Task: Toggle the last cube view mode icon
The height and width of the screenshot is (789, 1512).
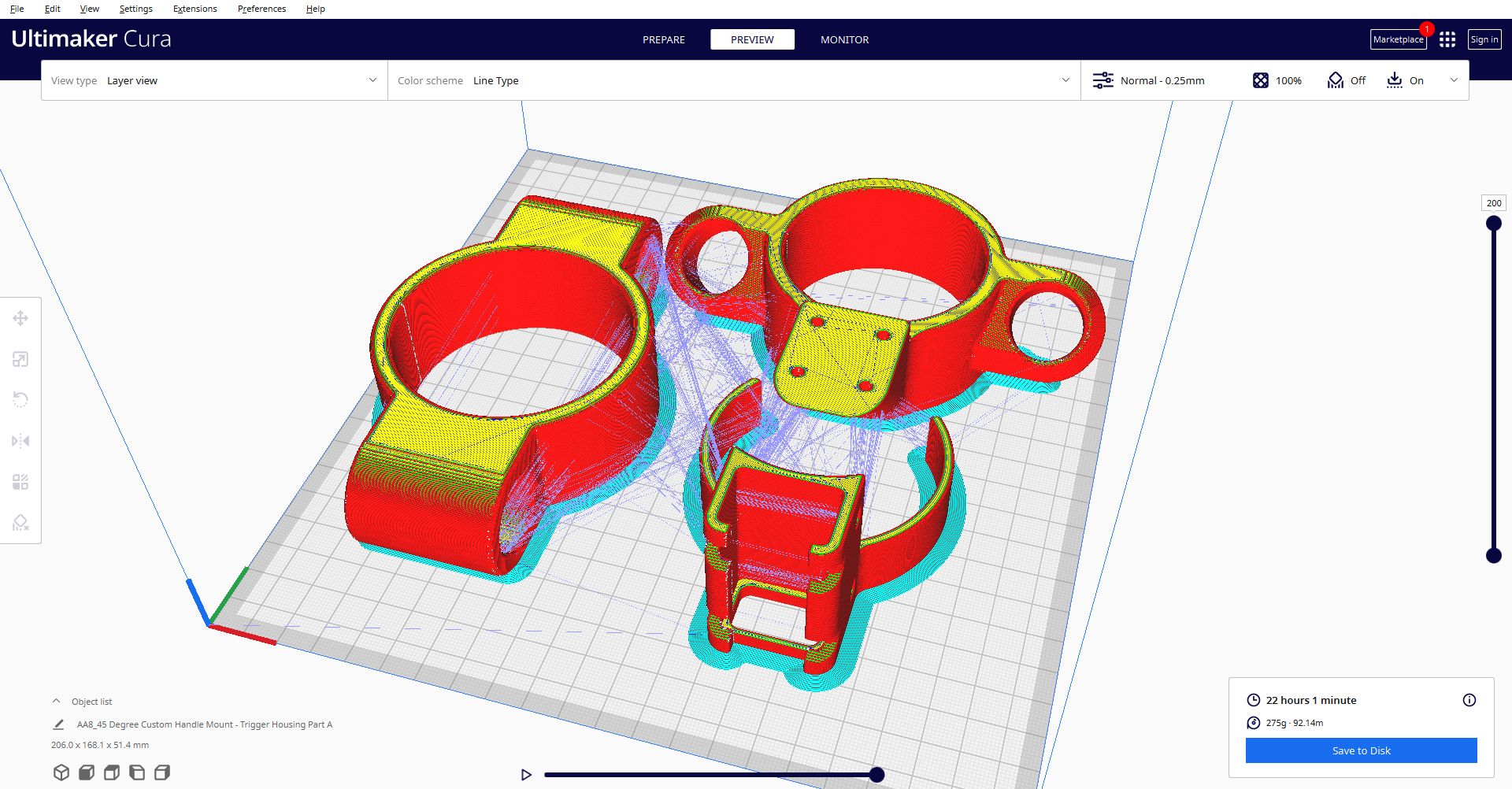Action: pyautogui.click(x=162, y=772)
